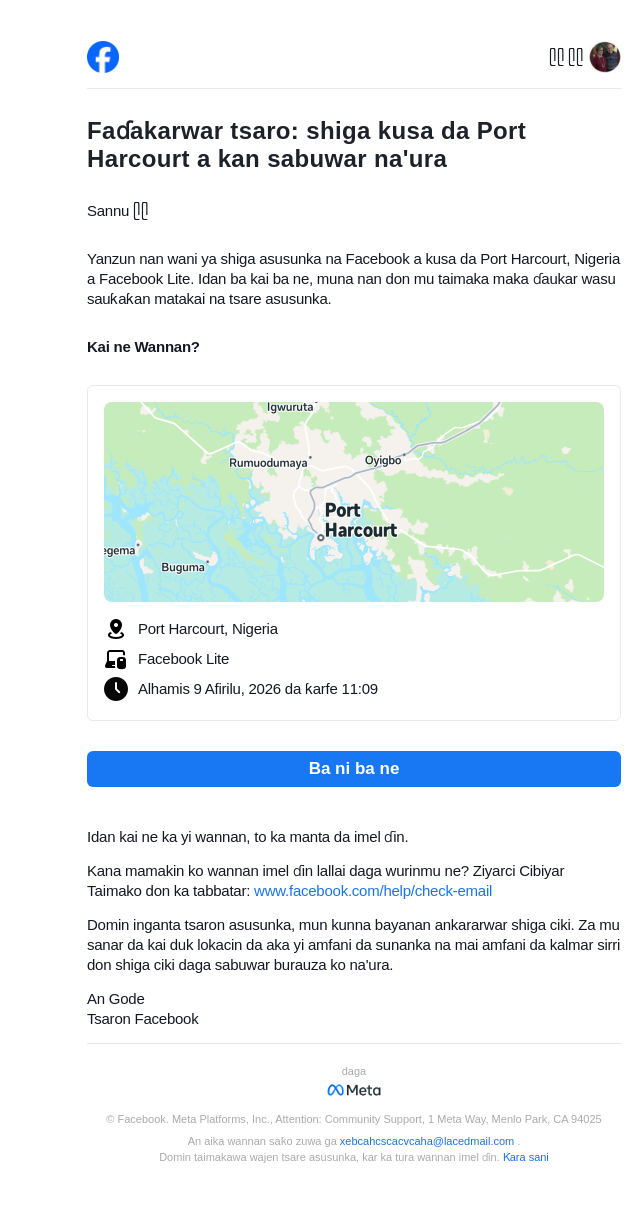Click the Meta logo in footer
Image resolution: width=624 pixels, height=1213 pixels.
[354, 1090]
